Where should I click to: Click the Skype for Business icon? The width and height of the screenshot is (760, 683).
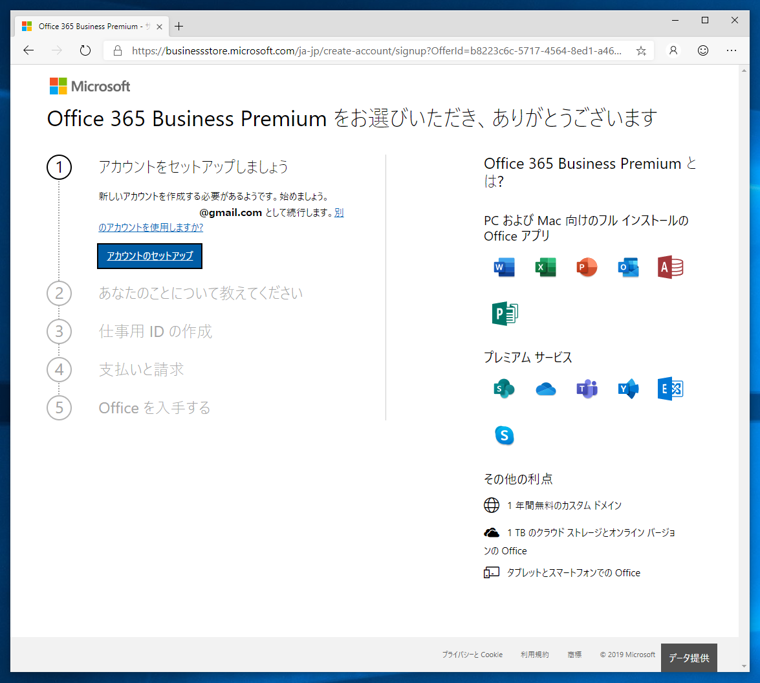point(504,435)
